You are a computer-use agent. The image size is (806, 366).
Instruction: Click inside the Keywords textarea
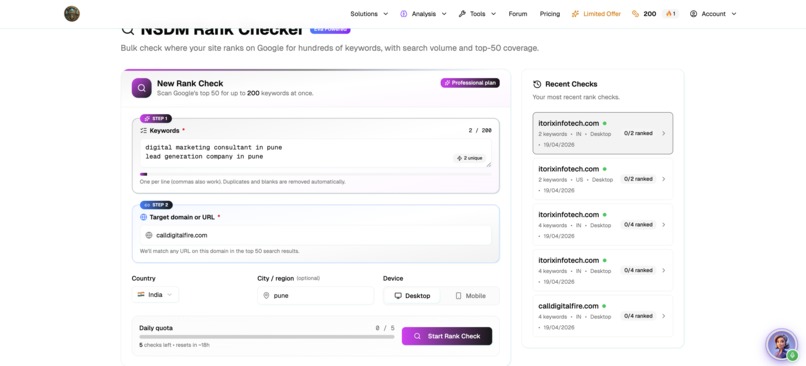point(316,153)
